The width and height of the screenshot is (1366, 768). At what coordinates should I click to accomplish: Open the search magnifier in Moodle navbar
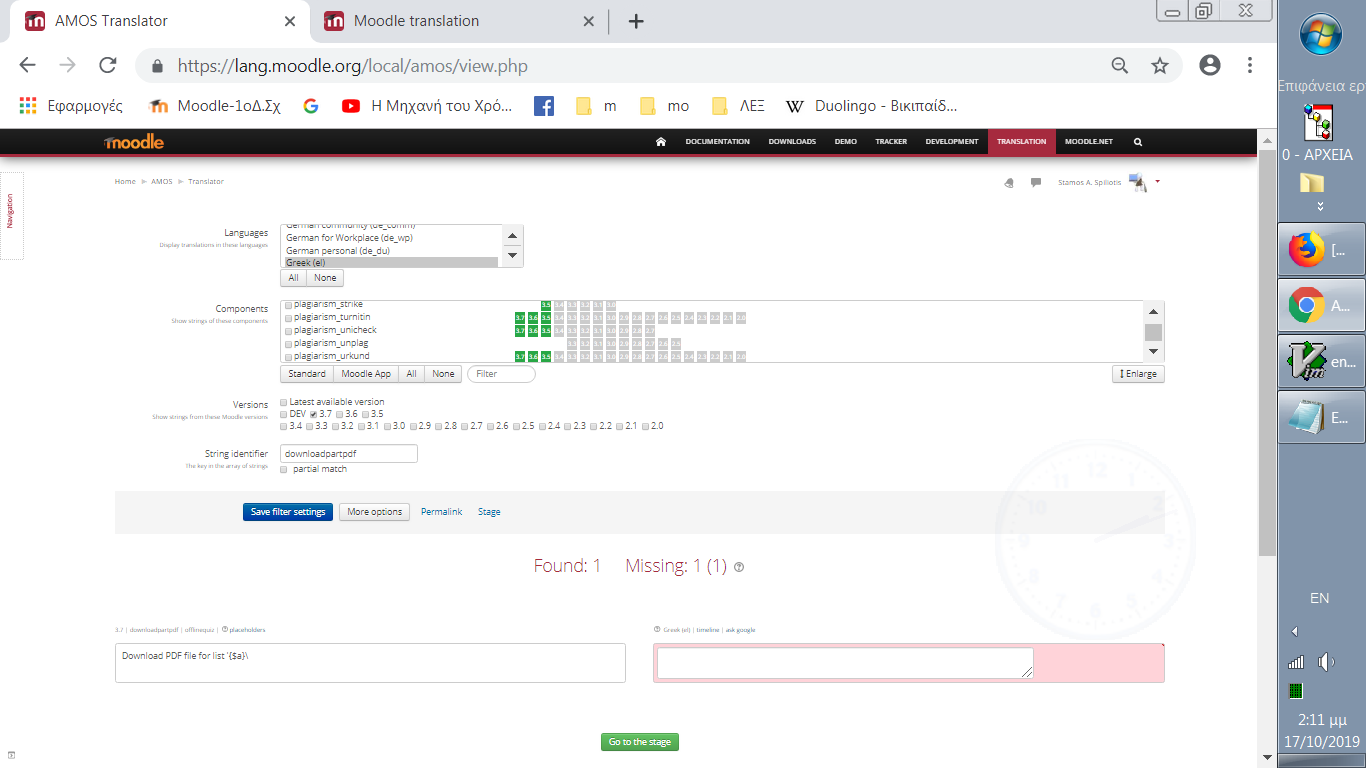(1138, 142)
